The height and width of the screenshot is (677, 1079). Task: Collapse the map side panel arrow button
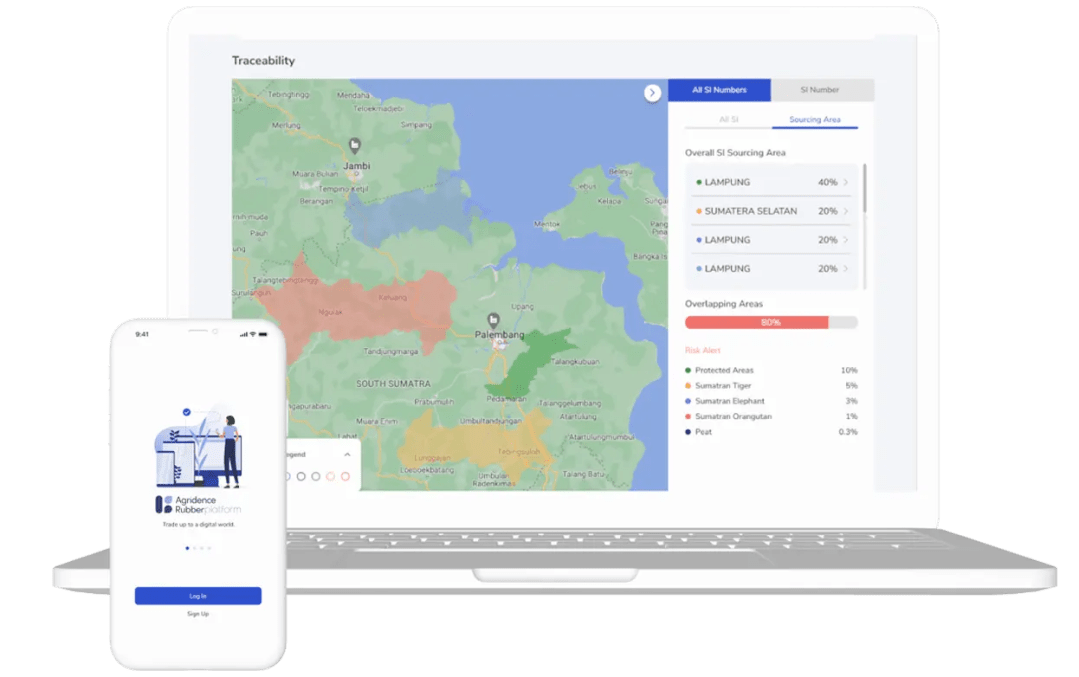(652, 93)
